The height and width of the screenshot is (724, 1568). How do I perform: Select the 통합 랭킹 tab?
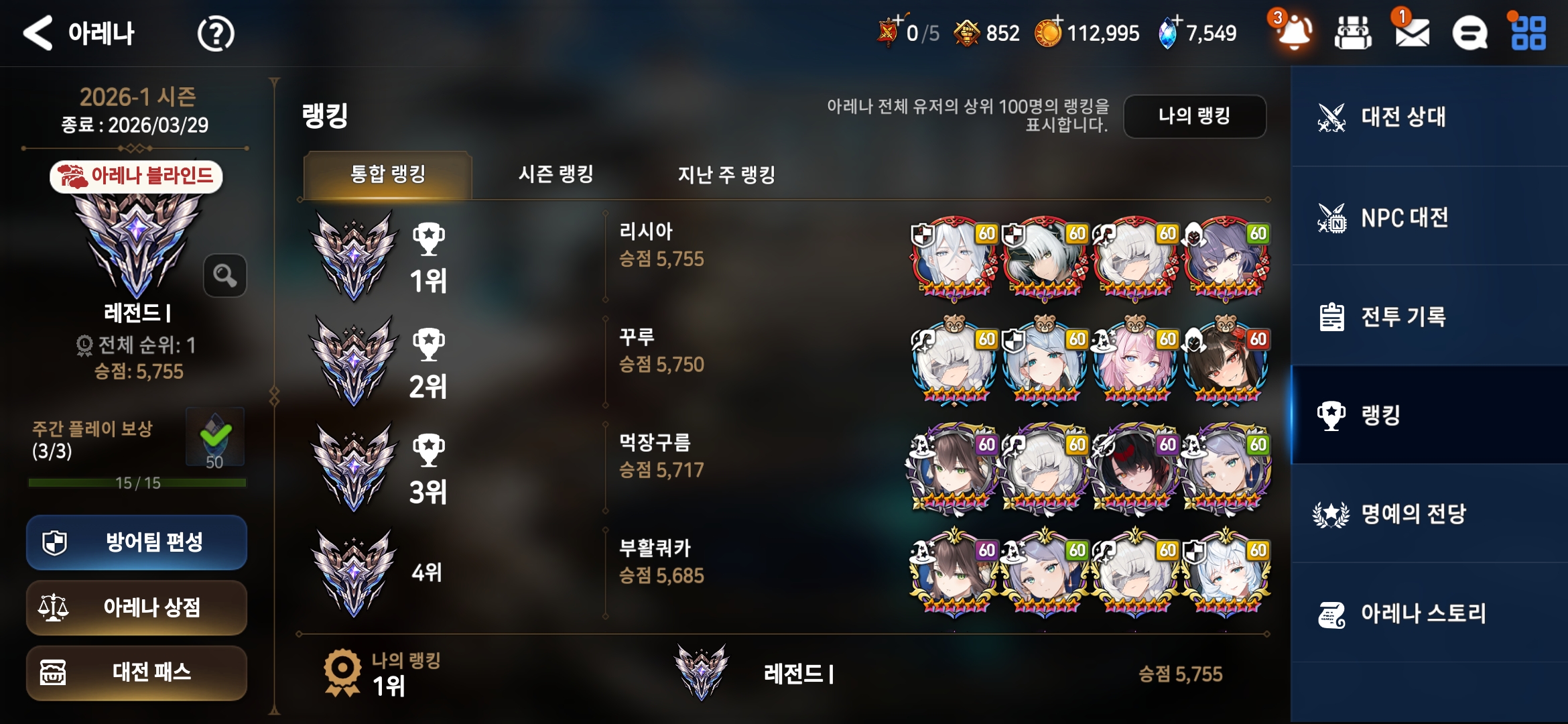388,175
